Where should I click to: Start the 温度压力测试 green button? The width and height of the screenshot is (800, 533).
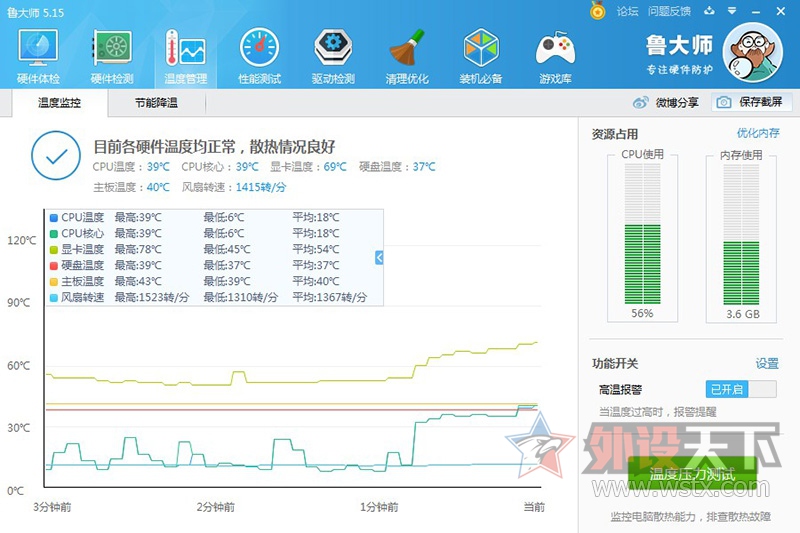[x=692, y=474]
